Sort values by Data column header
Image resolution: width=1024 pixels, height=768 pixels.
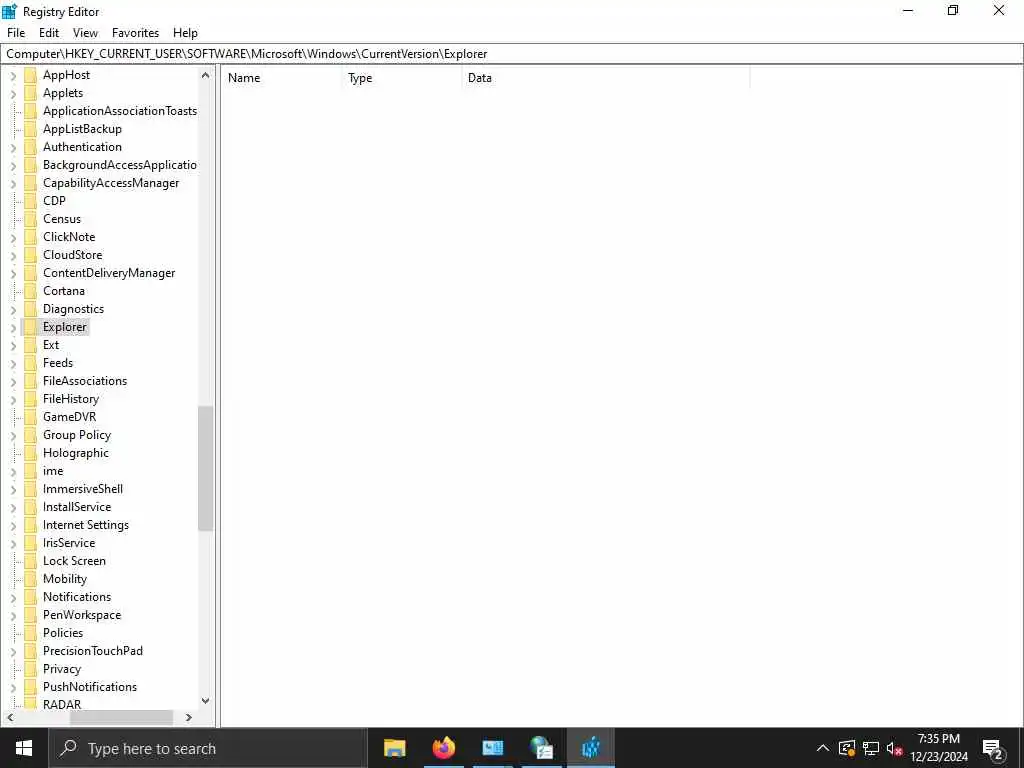click(605, 78)
